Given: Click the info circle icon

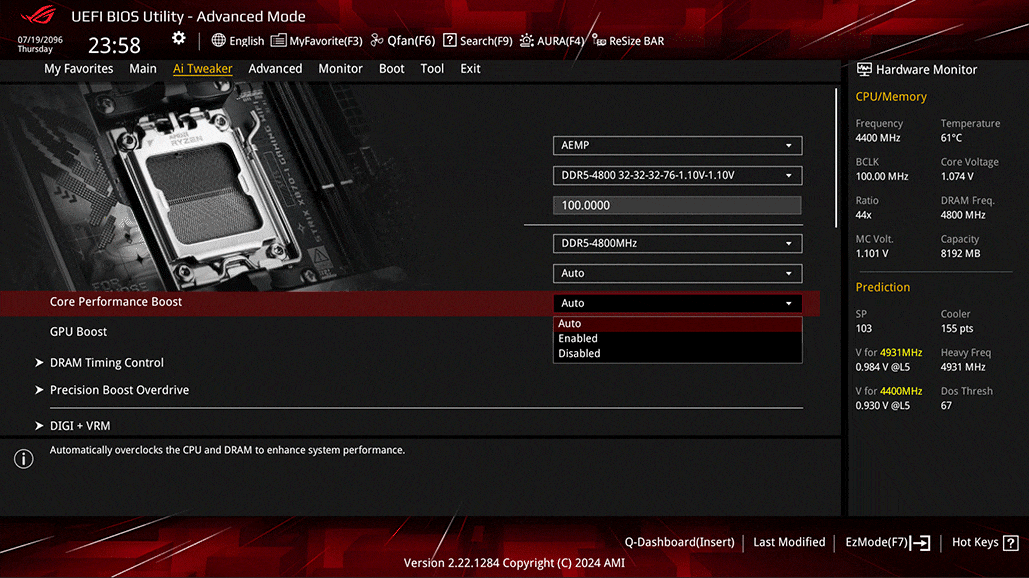Looking at the screenshot, I should [24, 459].
